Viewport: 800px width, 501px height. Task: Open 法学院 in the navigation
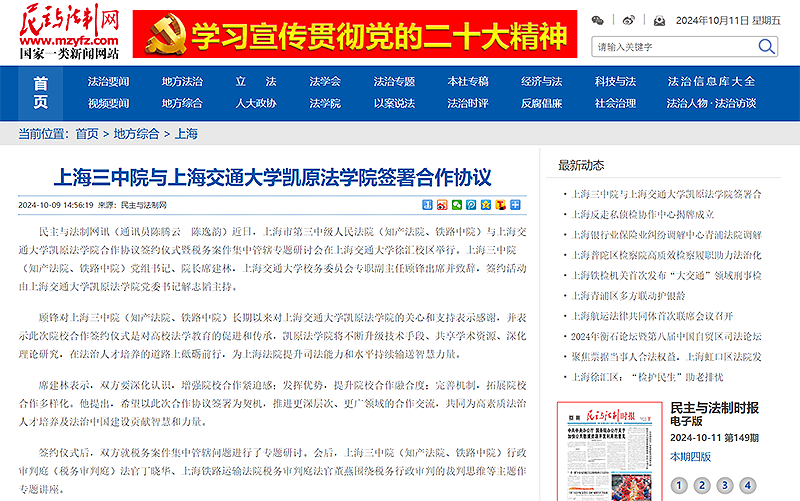[x=324, y=104]
